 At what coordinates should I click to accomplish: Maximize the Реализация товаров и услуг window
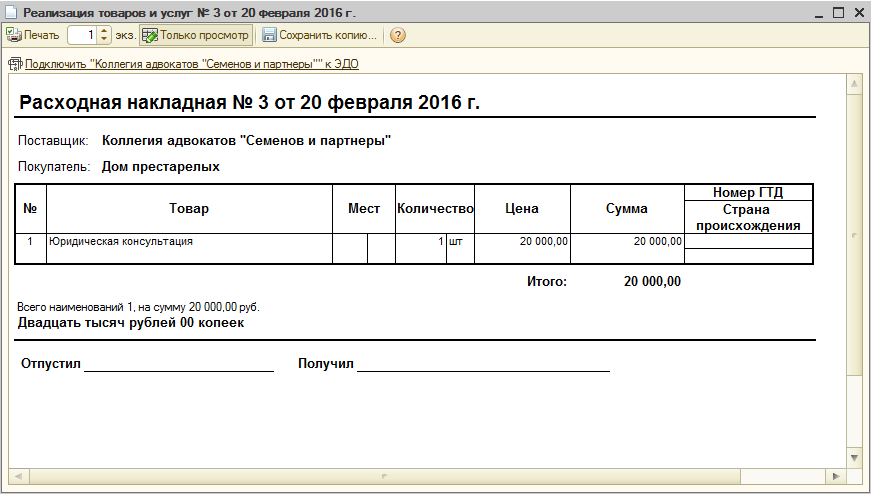(838, 12)
